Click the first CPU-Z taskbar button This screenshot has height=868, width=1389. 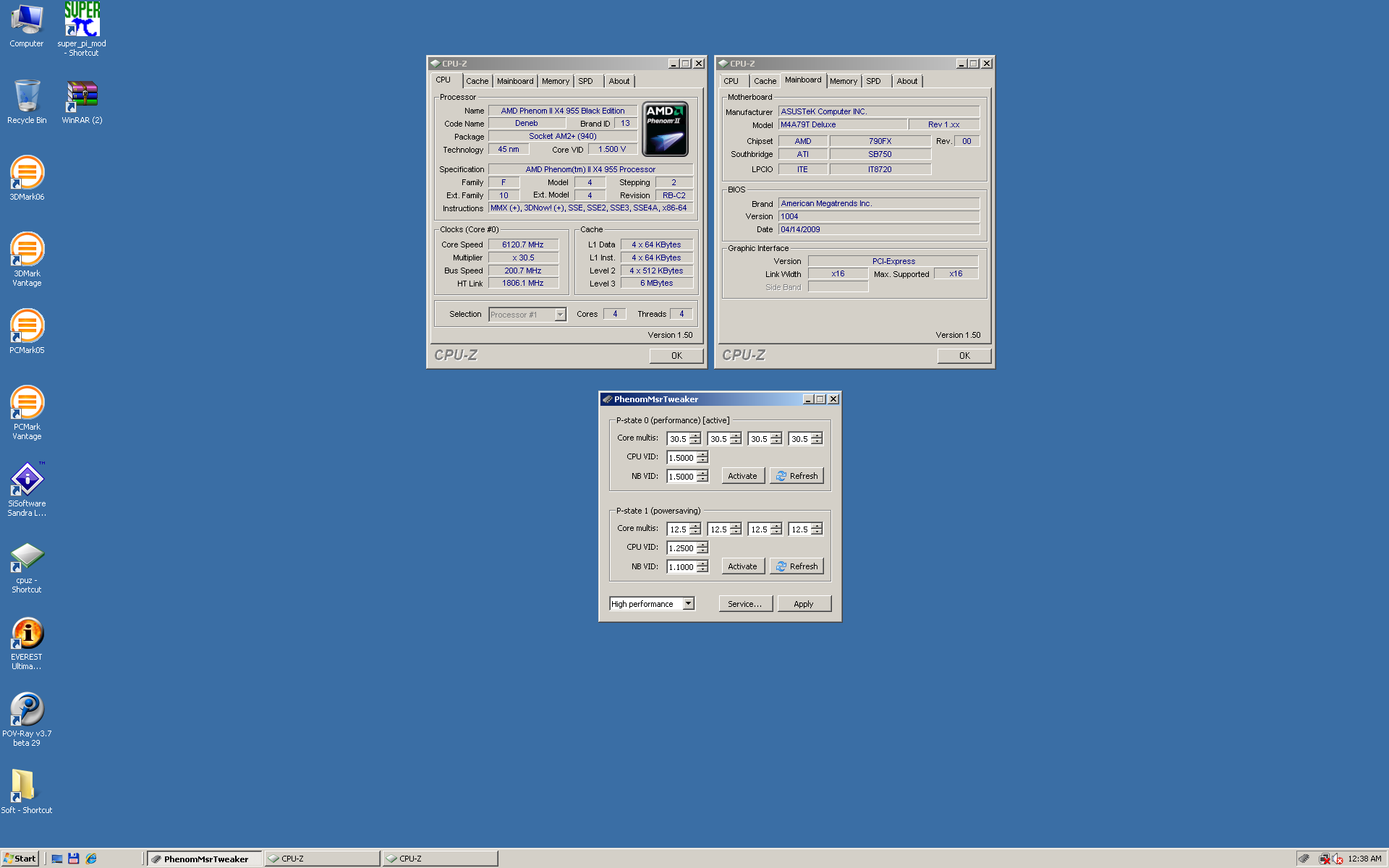pos(323,859)
